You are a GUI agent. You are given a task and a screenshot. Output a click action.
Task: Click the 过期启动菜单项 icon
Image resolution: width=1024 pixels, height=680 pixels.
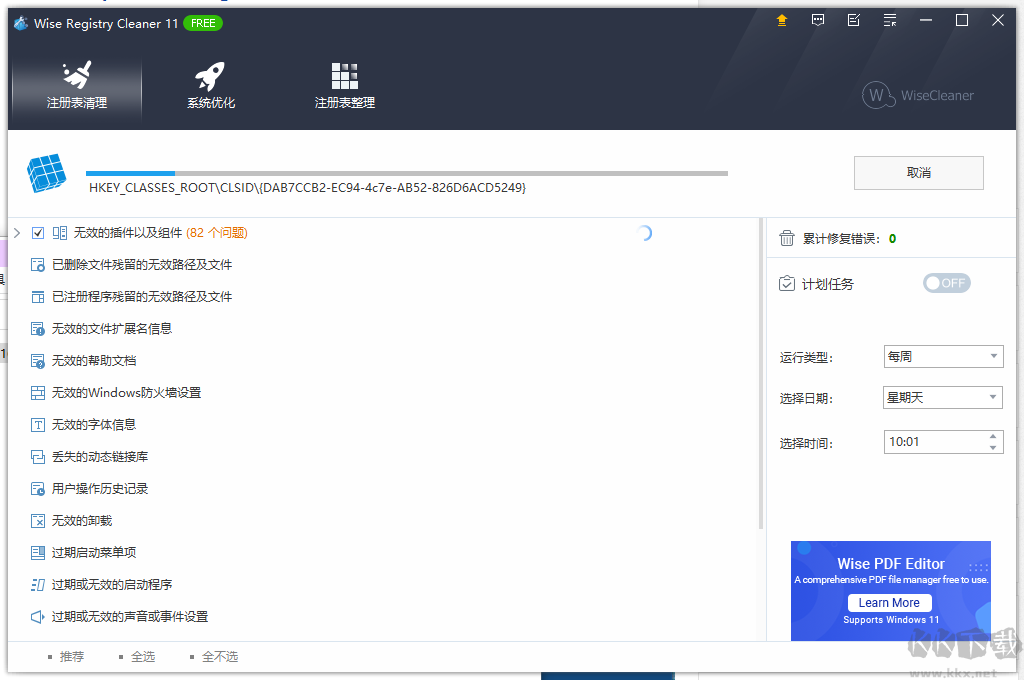(x=38, y=553)
